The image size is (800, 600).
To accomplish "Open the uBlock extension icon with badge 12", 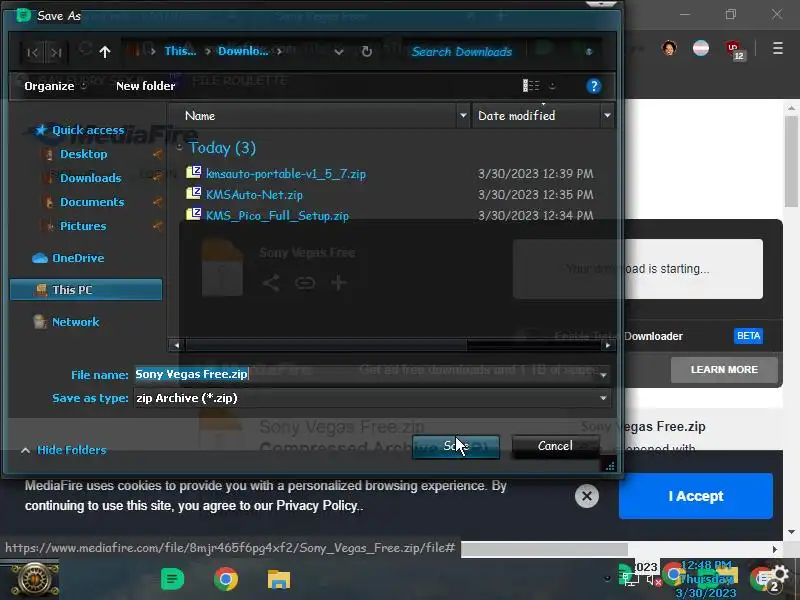I will tap(735, 50).
